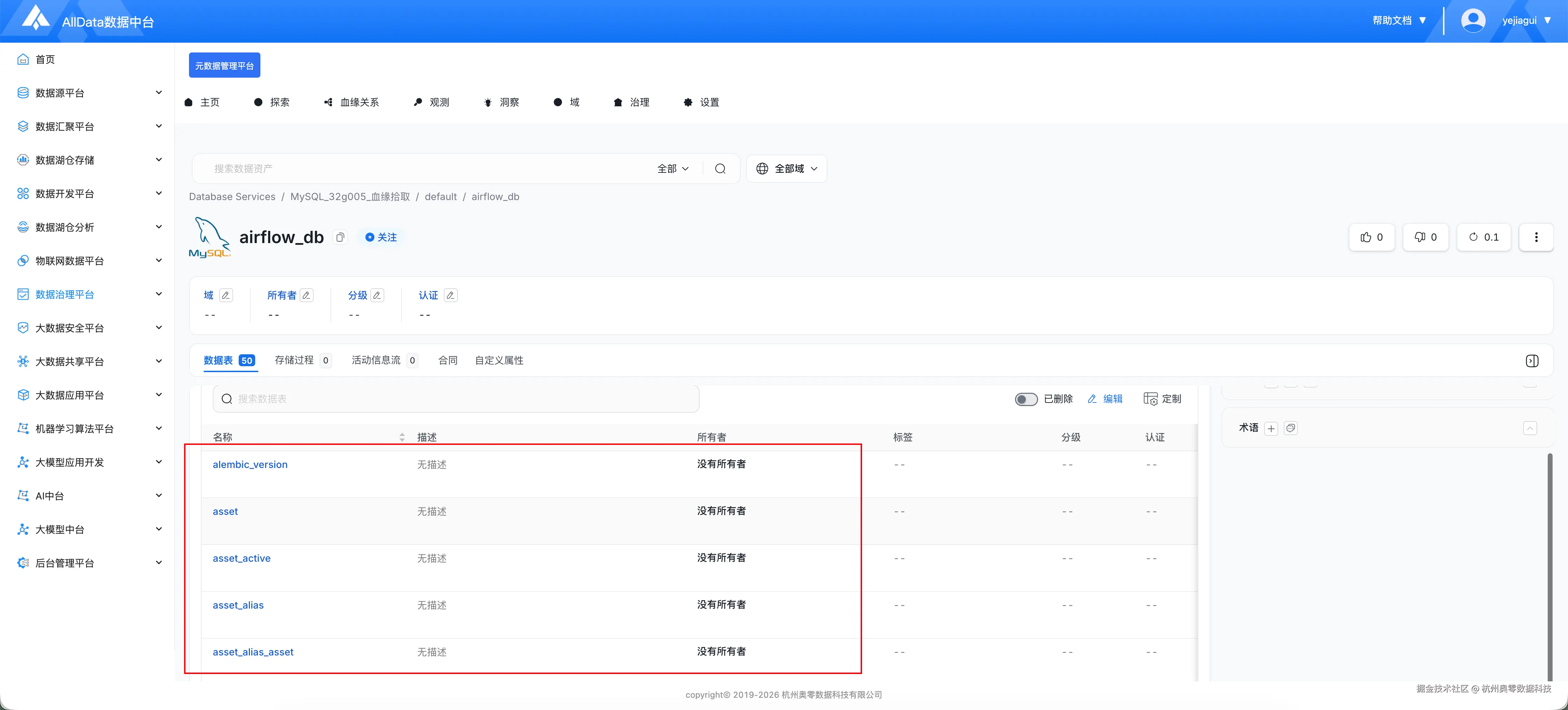
Task: Click the 物联网数据平台 sidebar icon
Action: (x=23, y=261)
